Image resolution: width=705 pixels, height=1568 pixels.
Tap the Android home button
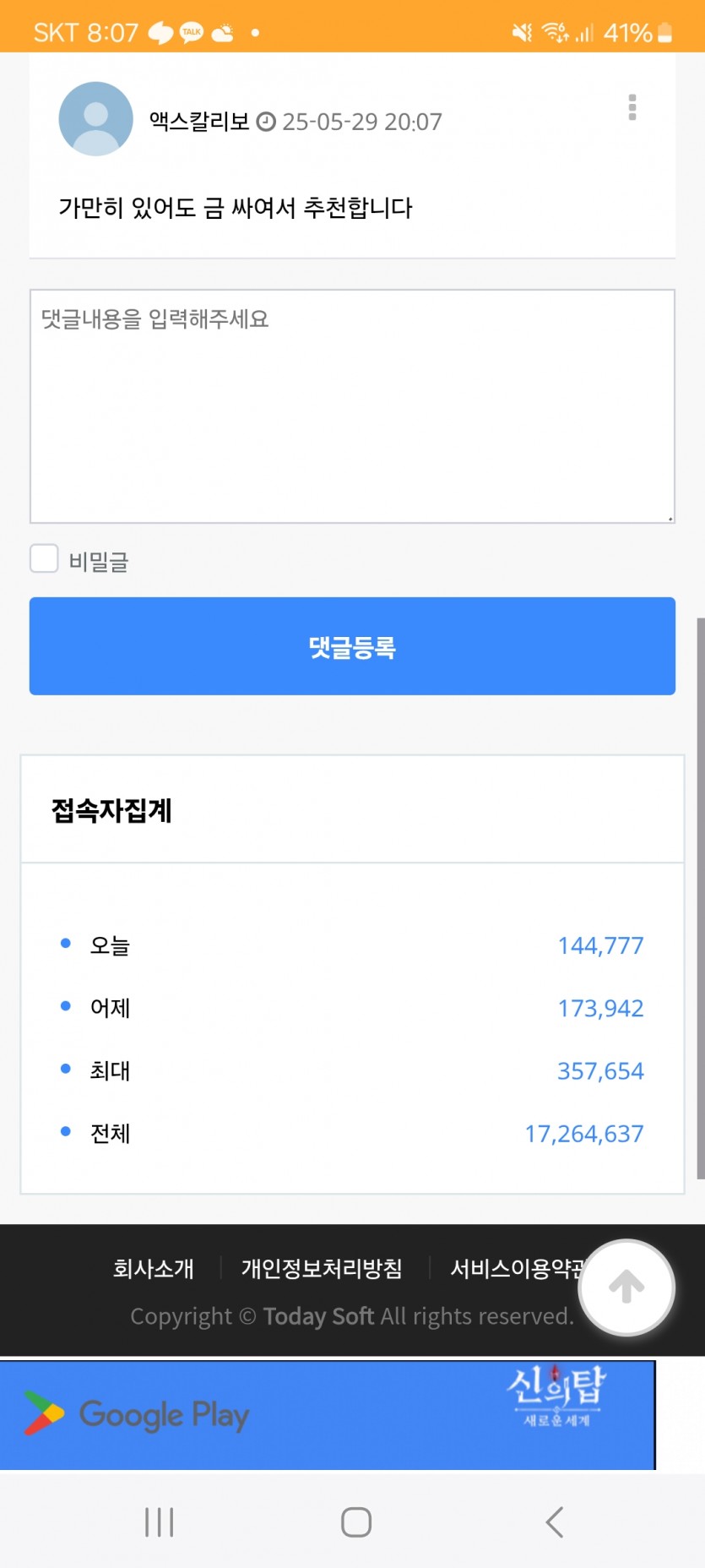point(355,1522)
